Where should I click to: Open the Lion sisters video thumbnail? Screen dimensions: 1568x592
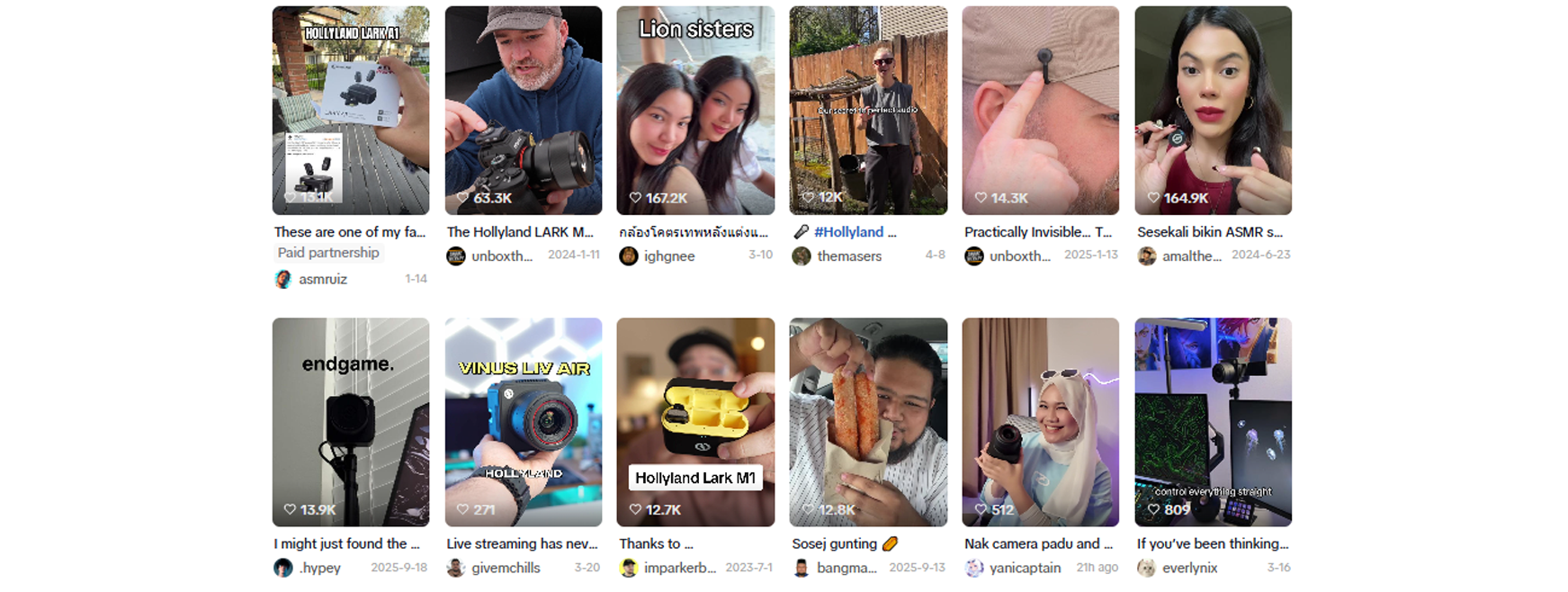(x=695, y=110)
